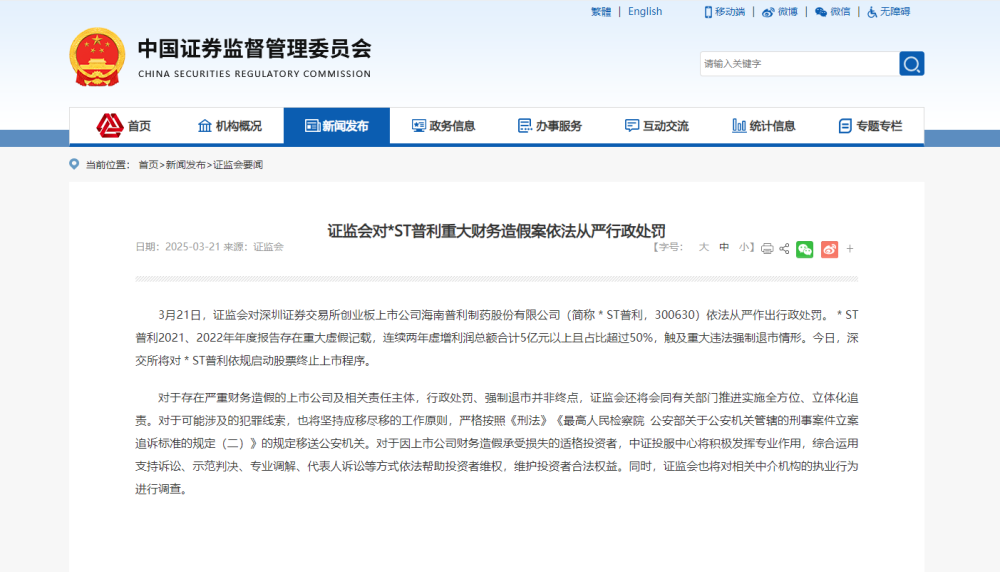This screenshot has height=572, width=1000.
Task: Share article via green WeChat icon
Action: point(805,249)
